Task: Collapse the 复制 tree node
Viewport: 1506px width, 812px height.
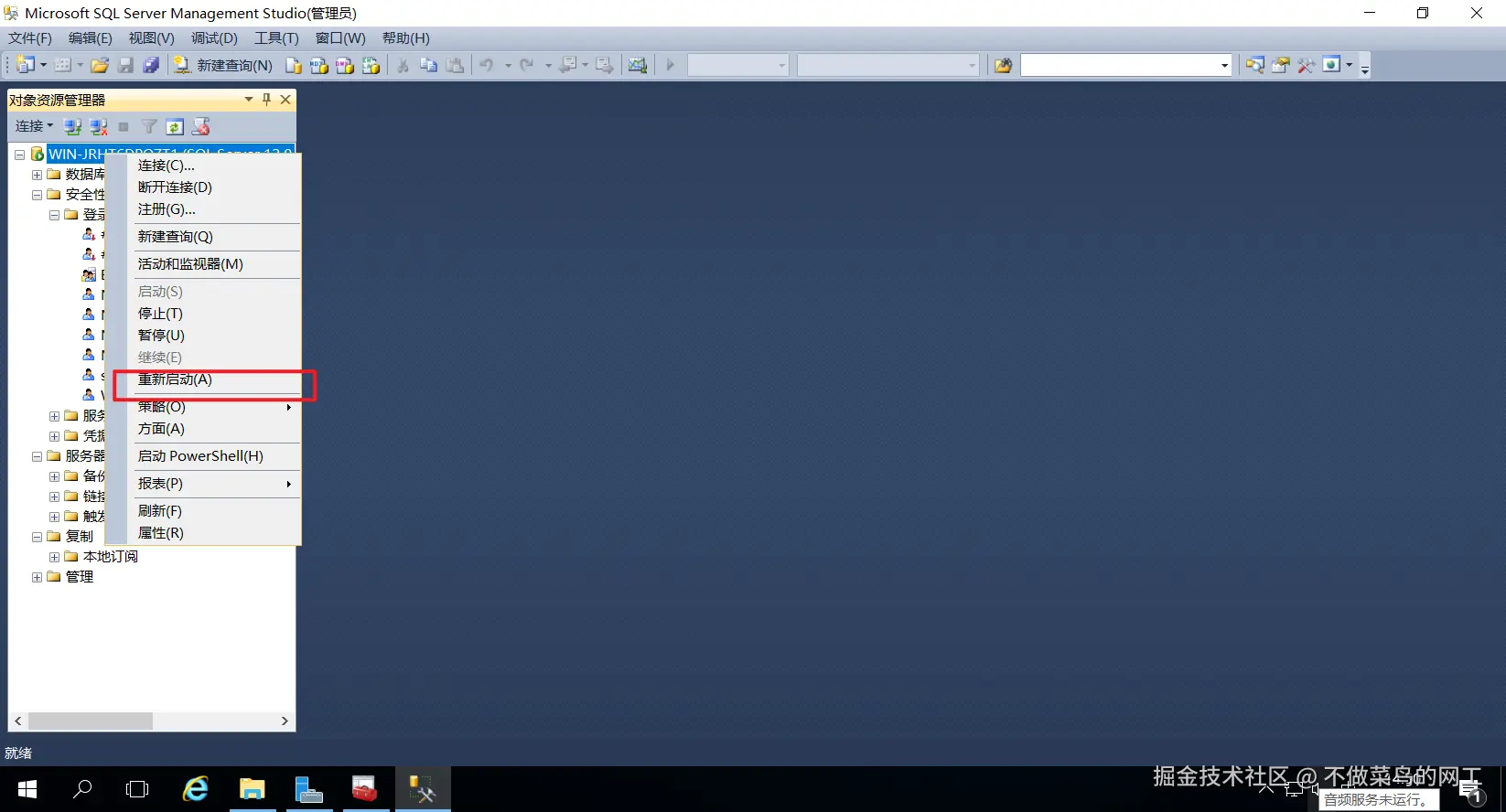Action: pyautogui.click(x=37, y=537)
